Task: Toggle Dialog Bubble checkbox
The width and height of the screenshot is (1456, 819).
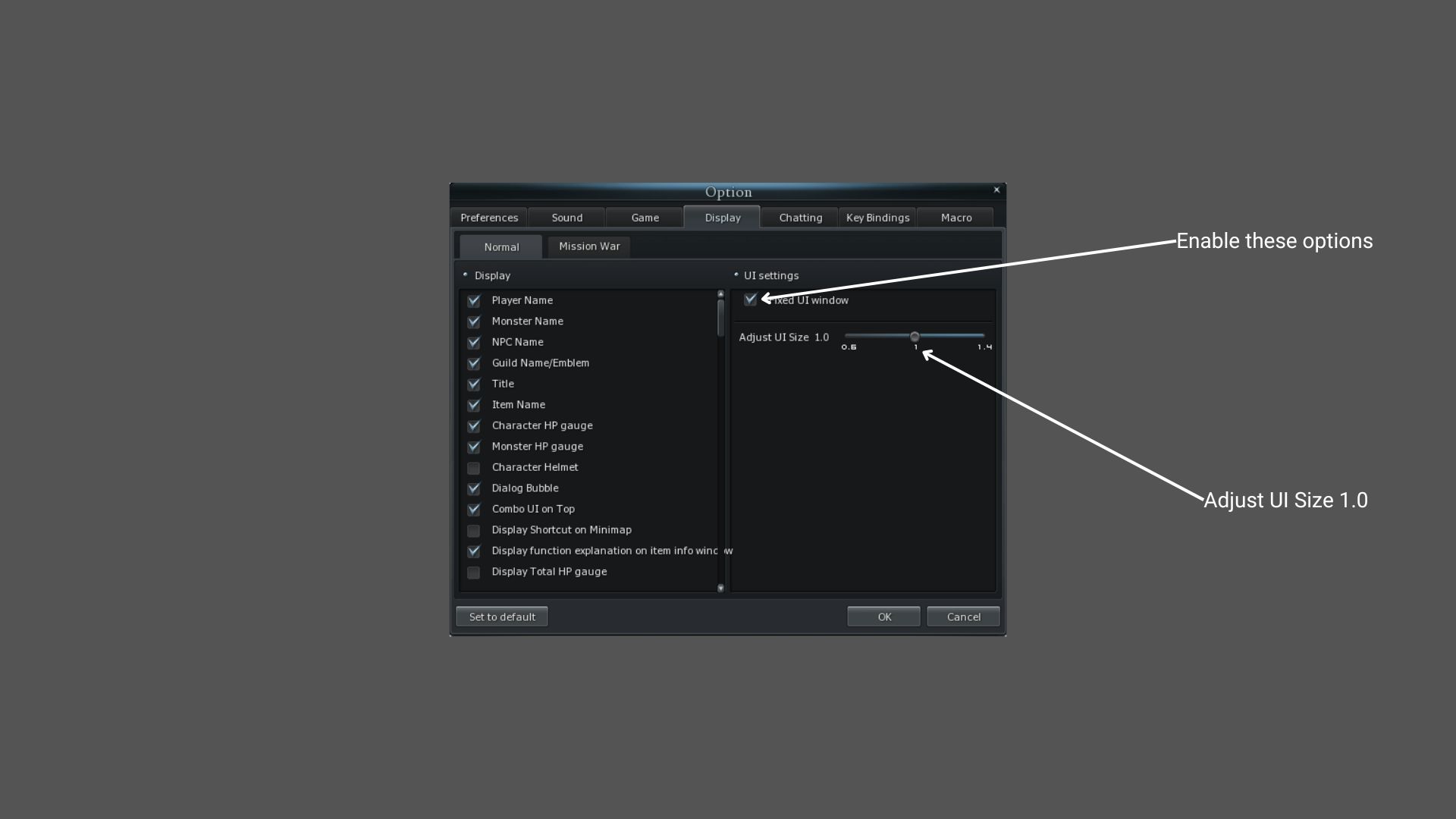Action: coord(474,488)
